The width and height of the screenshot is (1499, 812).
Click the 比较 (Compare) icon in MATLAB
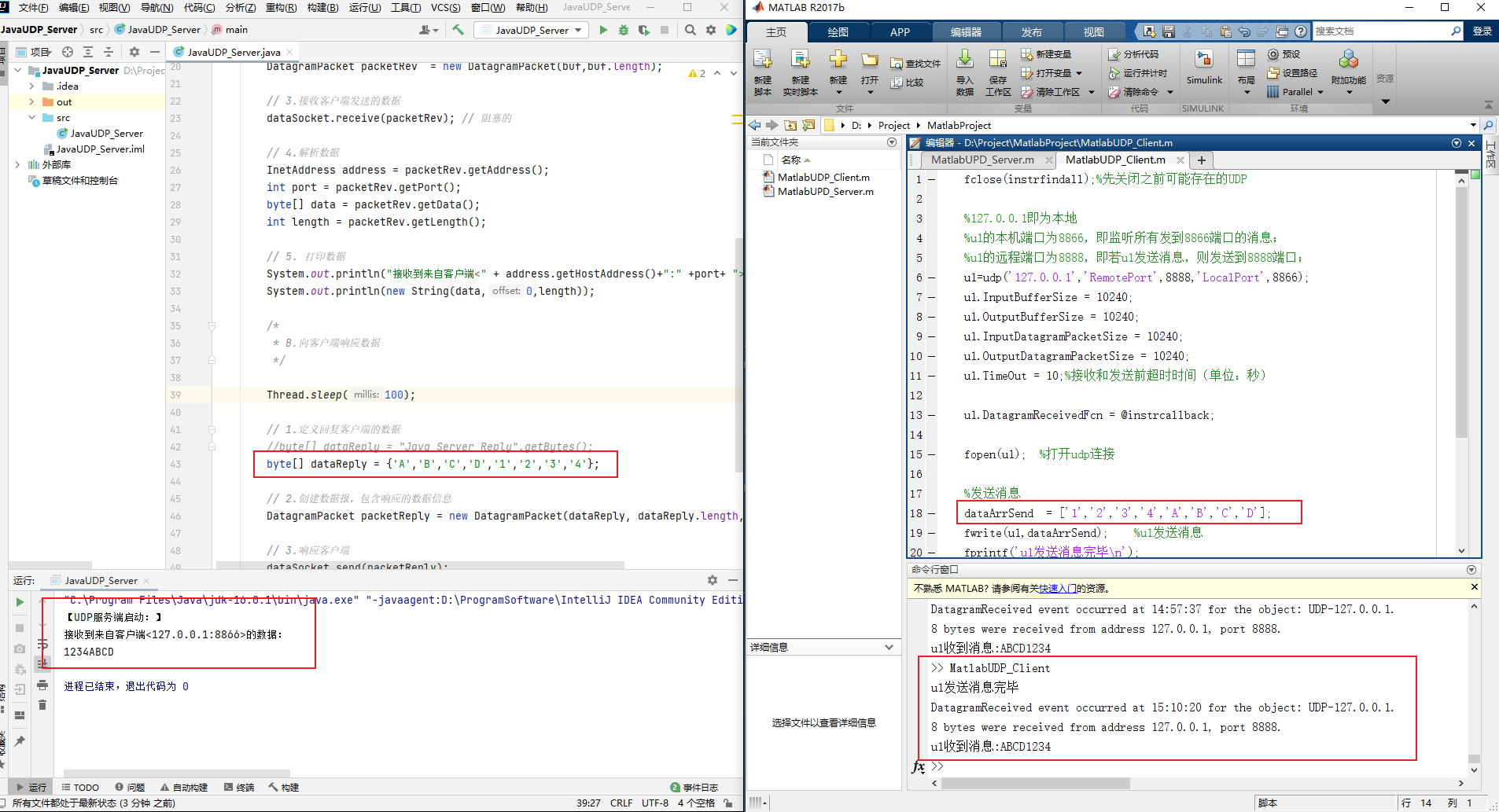912,83
